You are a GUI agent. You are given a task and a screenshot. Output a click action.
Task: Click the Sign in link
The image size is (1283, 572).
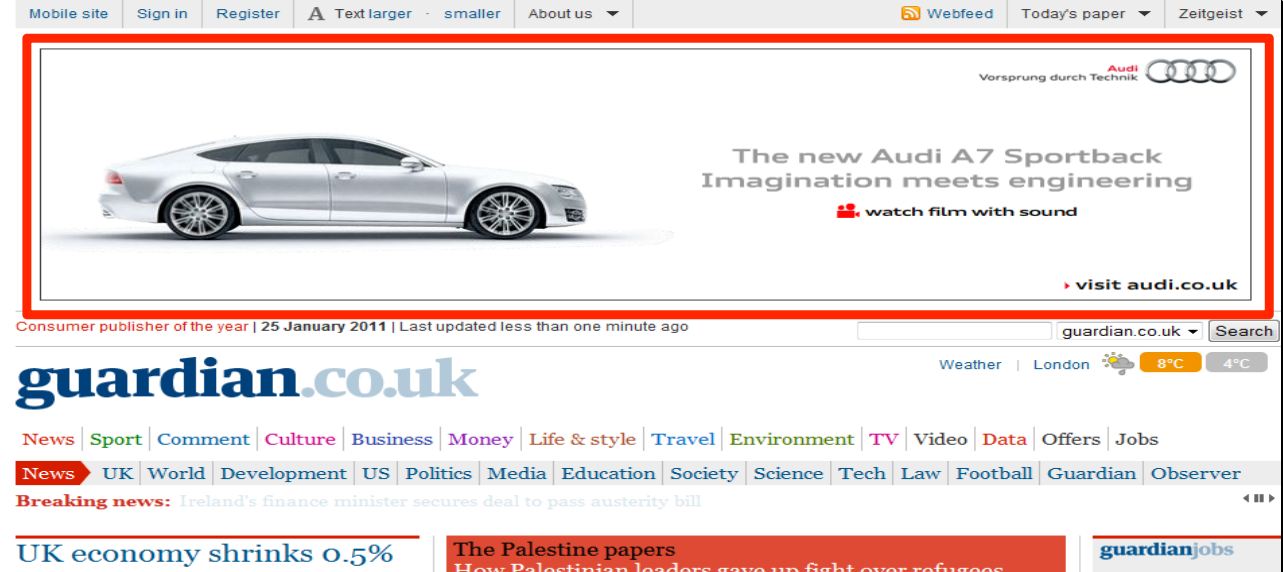(162, 14)
